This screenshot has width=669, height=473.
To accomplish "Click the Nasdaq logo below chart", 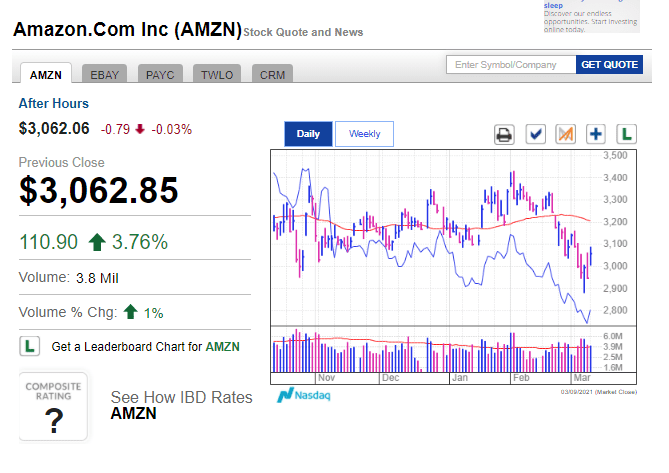I will [304, 395].
